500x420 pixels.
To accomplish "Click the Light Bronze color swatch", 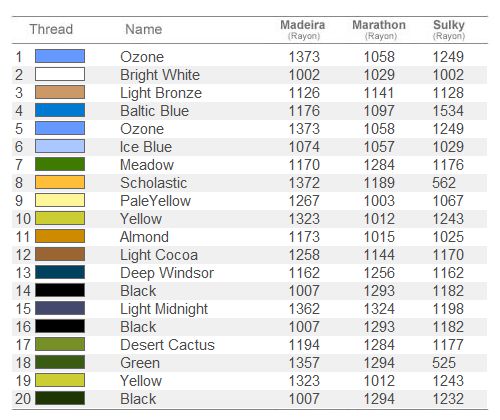I will pyautogui.click(x=60, y=92).
